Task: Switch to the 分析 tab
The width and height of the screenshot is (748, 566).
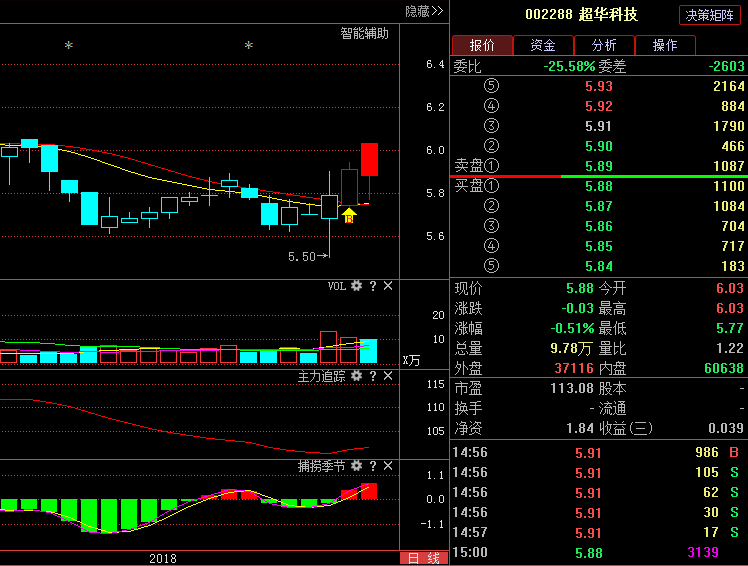Action: pyautogui.click(x=604, y=45)
